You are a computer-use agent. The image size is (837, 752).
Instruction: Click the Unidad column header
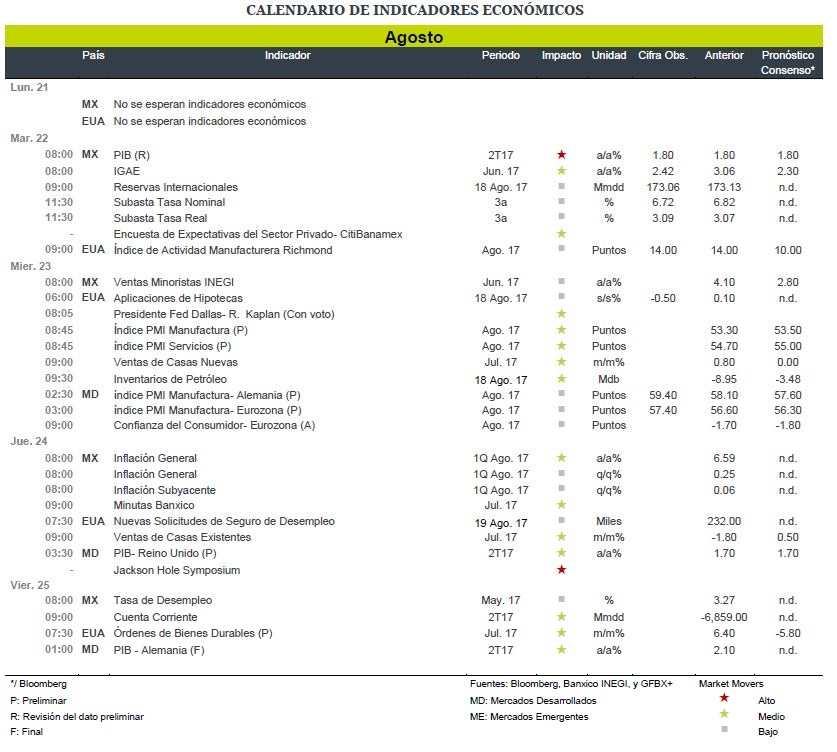[x=609, y=56]
